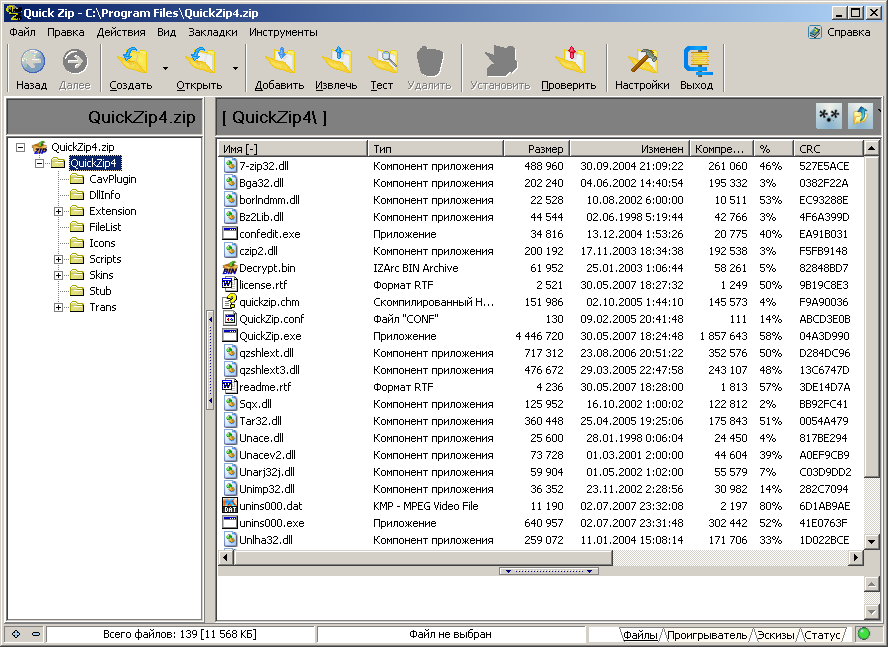Expand the Skins folder tree node
This screenshot has height=647, width=888.
59,275
